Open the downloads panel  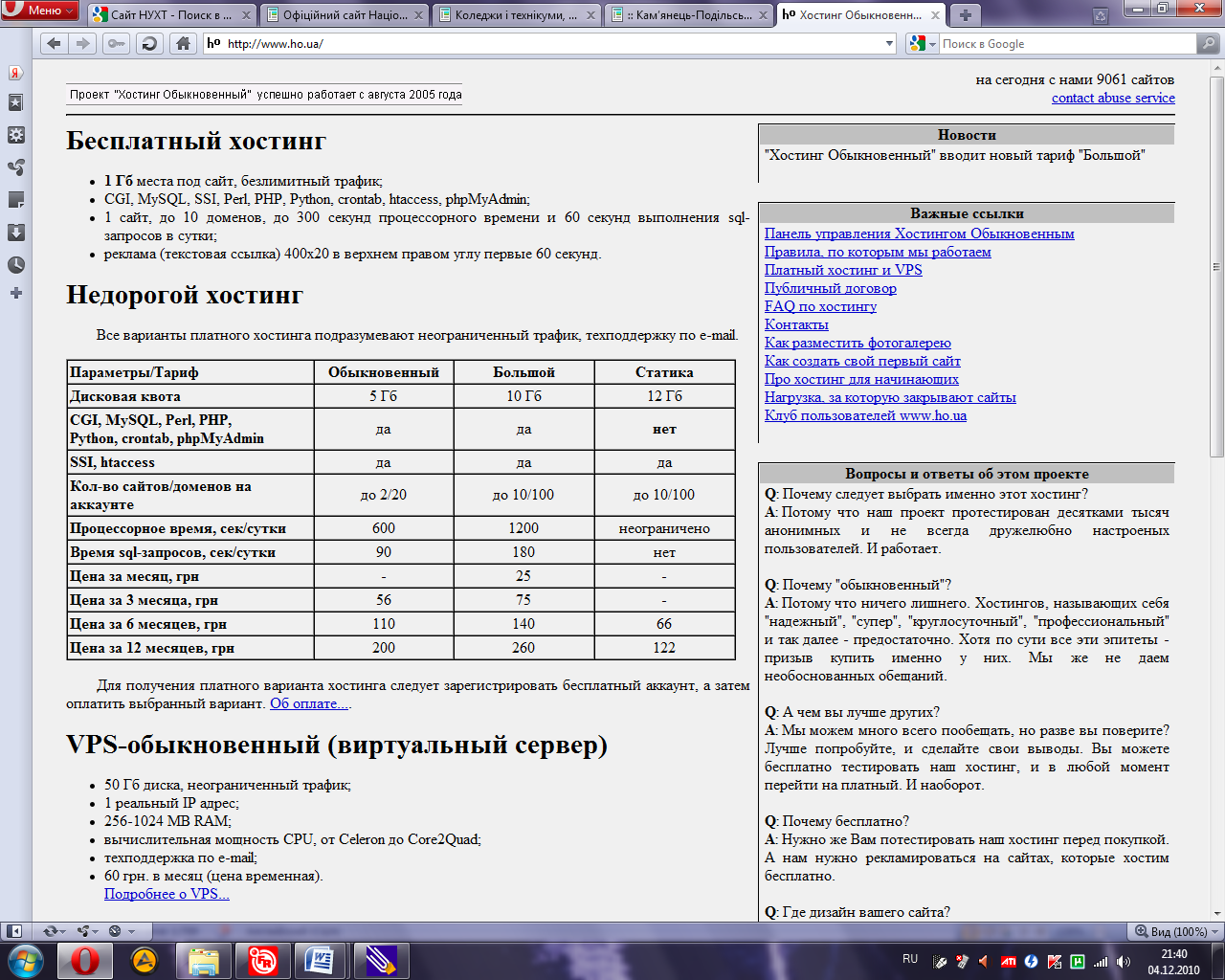click(x=15, y=233)
